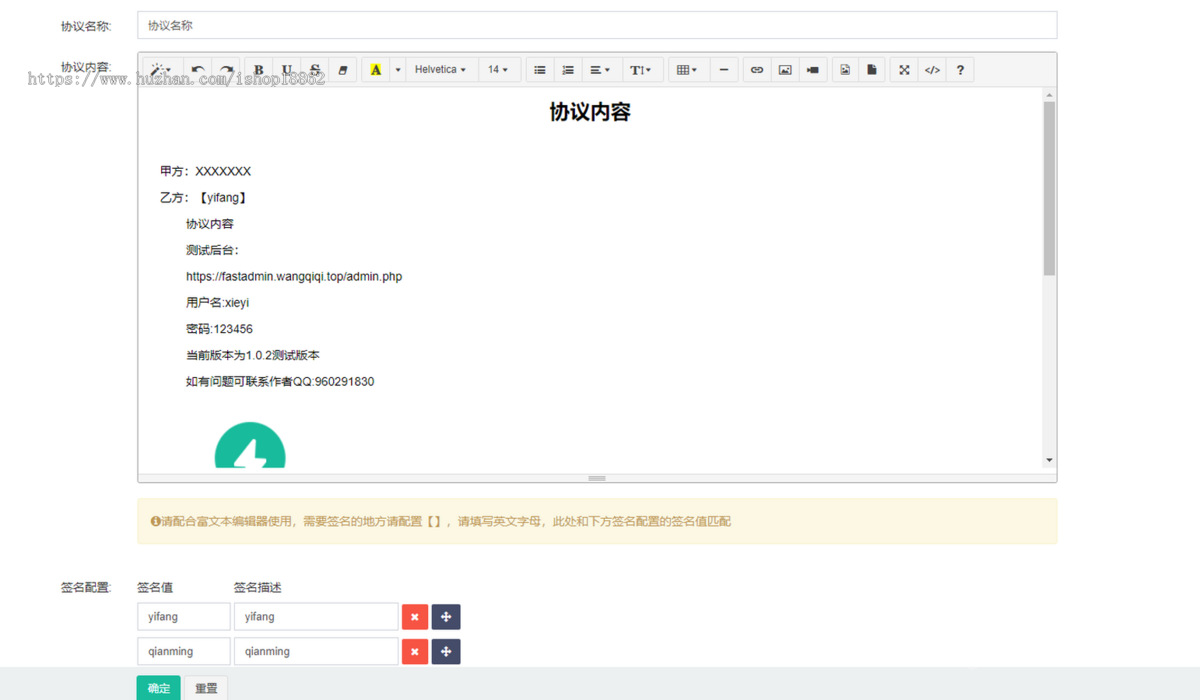Open the Helvetica font family dropdown

click(x=441, y=69)
